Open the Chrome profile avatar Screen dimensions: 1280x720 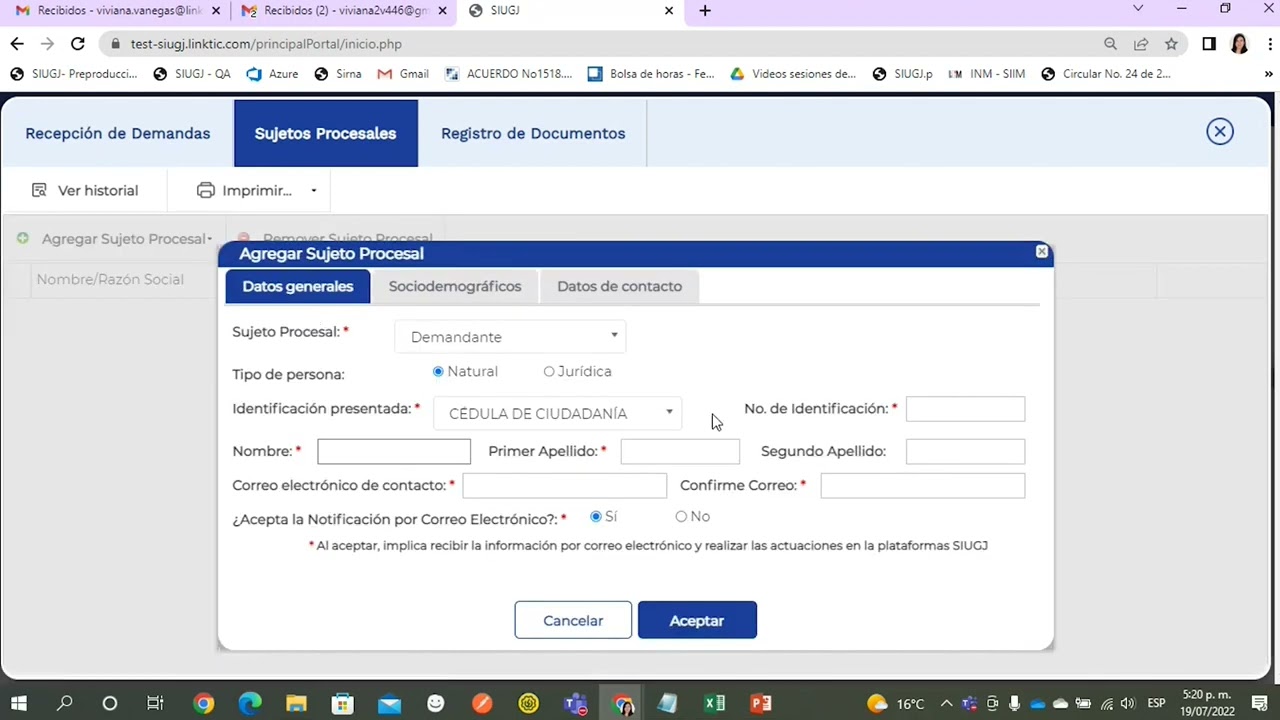coord(1240,44)
